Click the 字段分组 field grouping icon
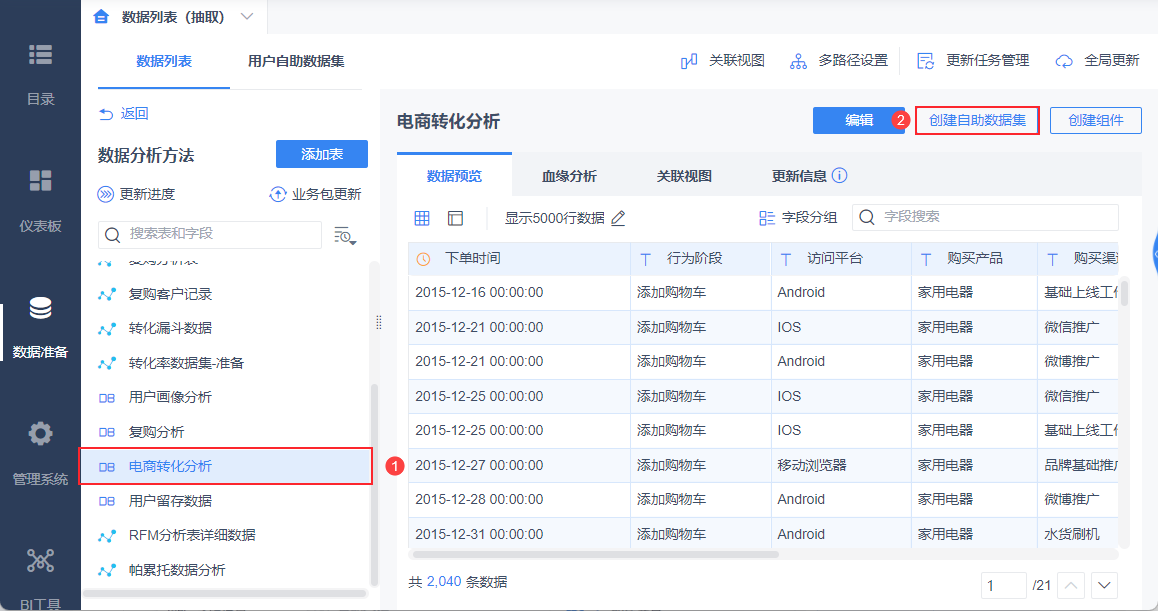The image size is (1158, 611). coord(766,218)
